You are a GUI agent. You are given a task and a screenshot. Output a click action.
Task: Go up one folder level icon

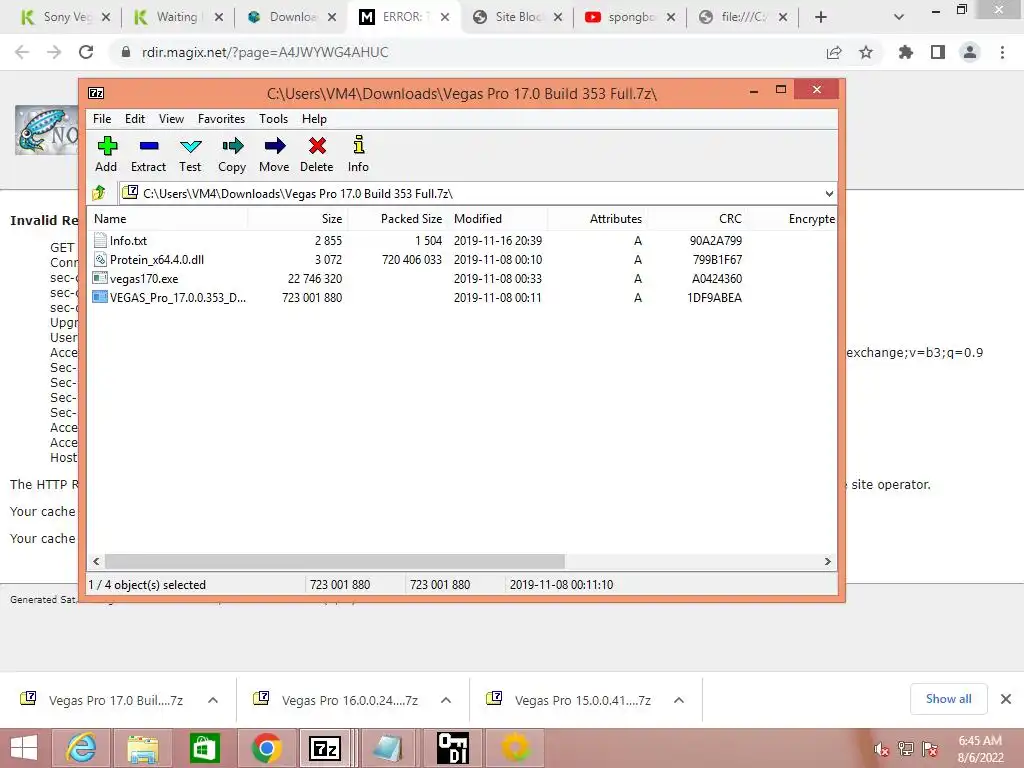click(99, 193)
